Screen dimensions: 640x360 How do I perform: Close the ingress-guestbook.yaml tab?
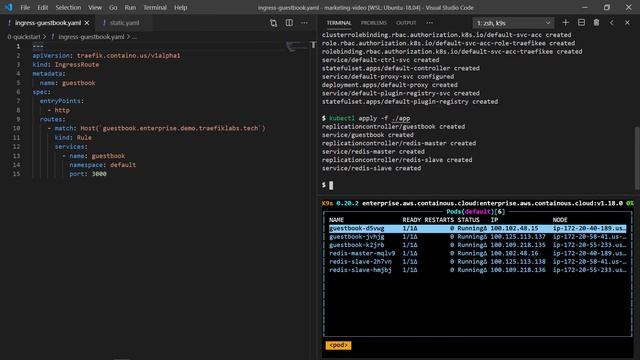point(87,23)
